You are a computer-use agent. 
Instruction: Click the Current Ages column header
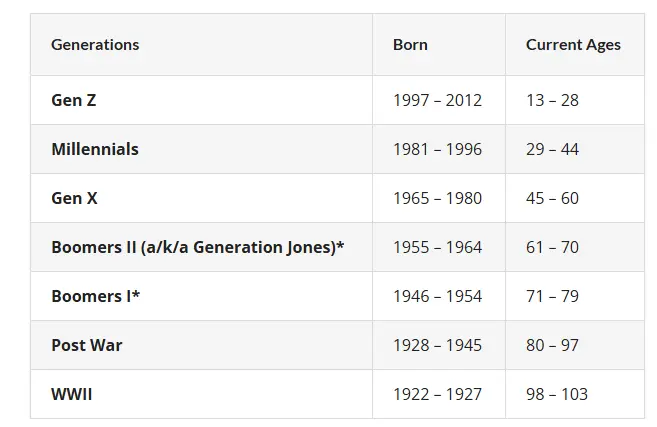tap(573, 45)
